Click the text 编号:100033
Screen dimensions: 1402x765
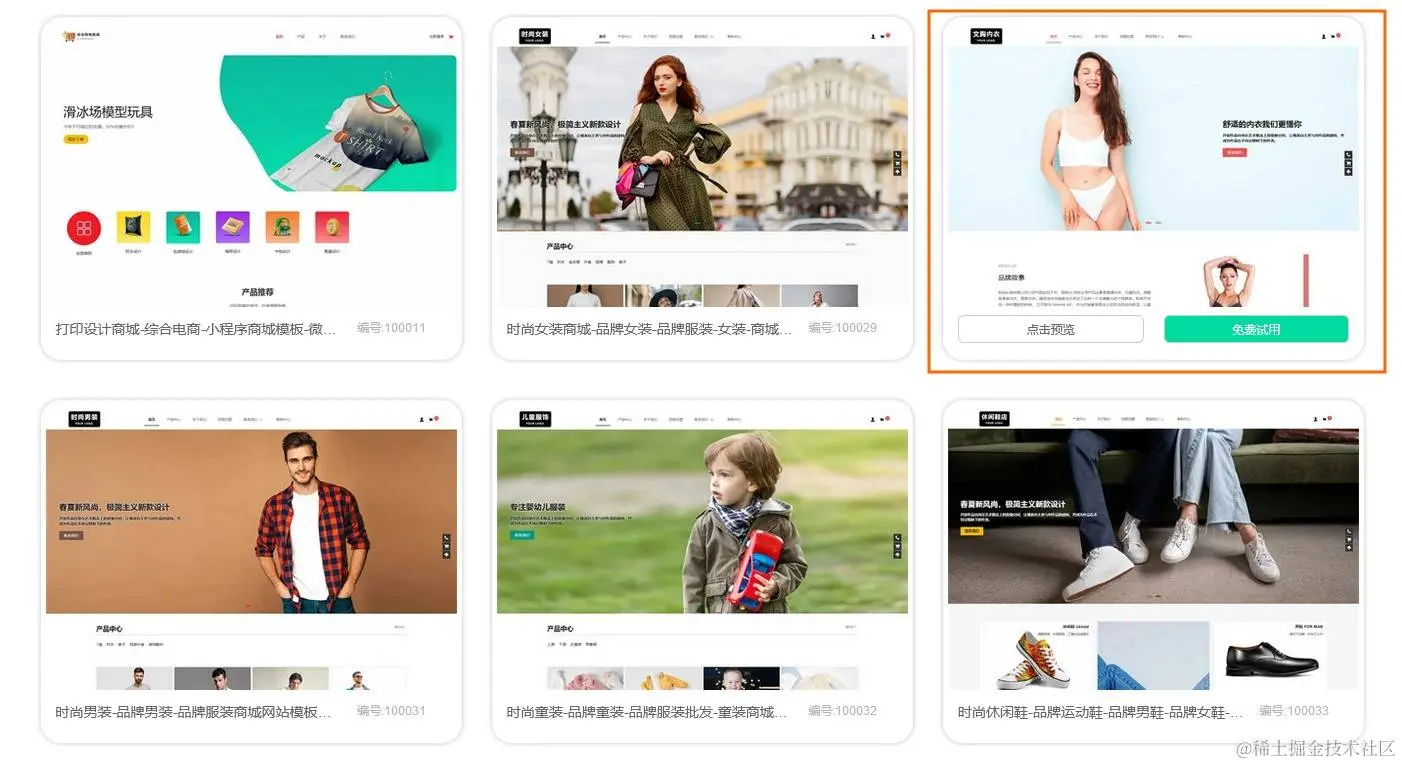coord(1294,711)
